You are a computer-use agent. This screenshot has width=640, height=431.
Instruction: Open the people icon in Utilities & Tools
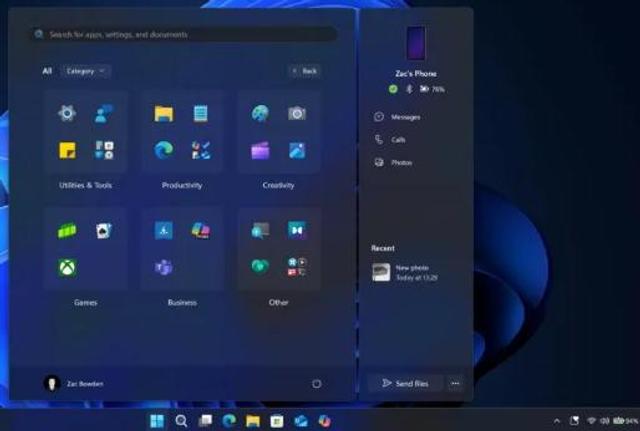[104, 113]
